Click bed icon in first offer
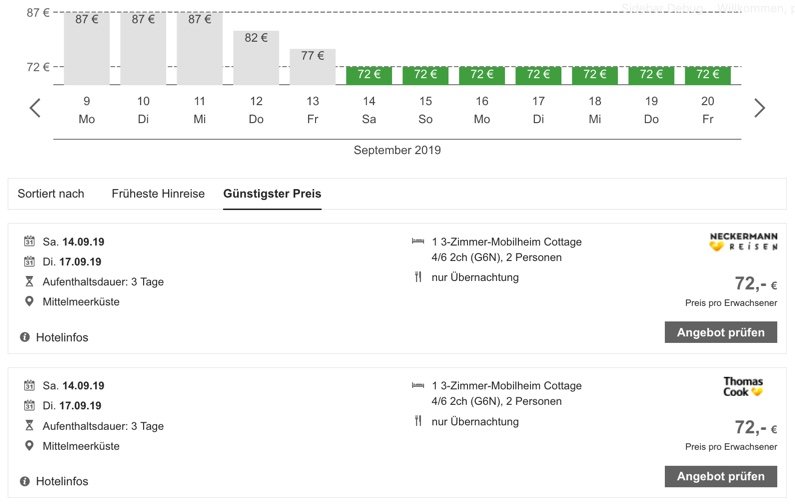Image resolution: width=795 pixels, height=504 pixels. coord(418,242)
